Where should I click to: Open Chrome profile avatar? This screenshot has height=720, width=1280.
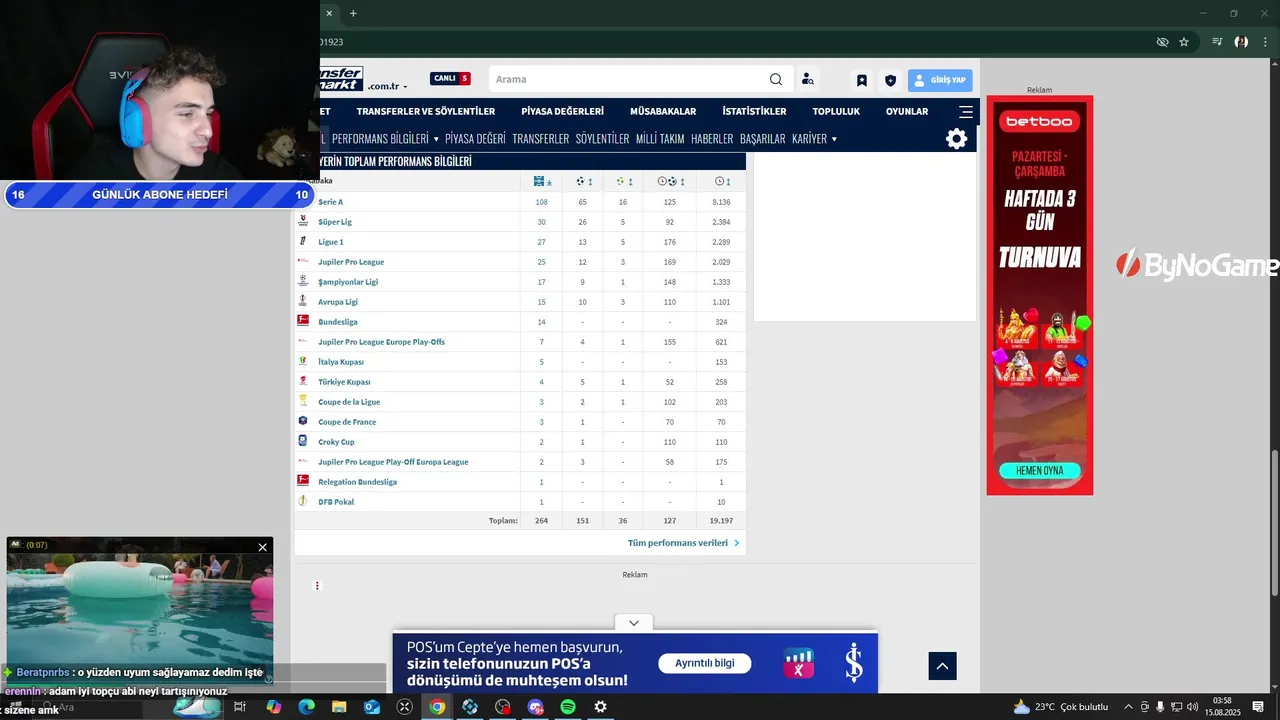(x=1241, y=42)
